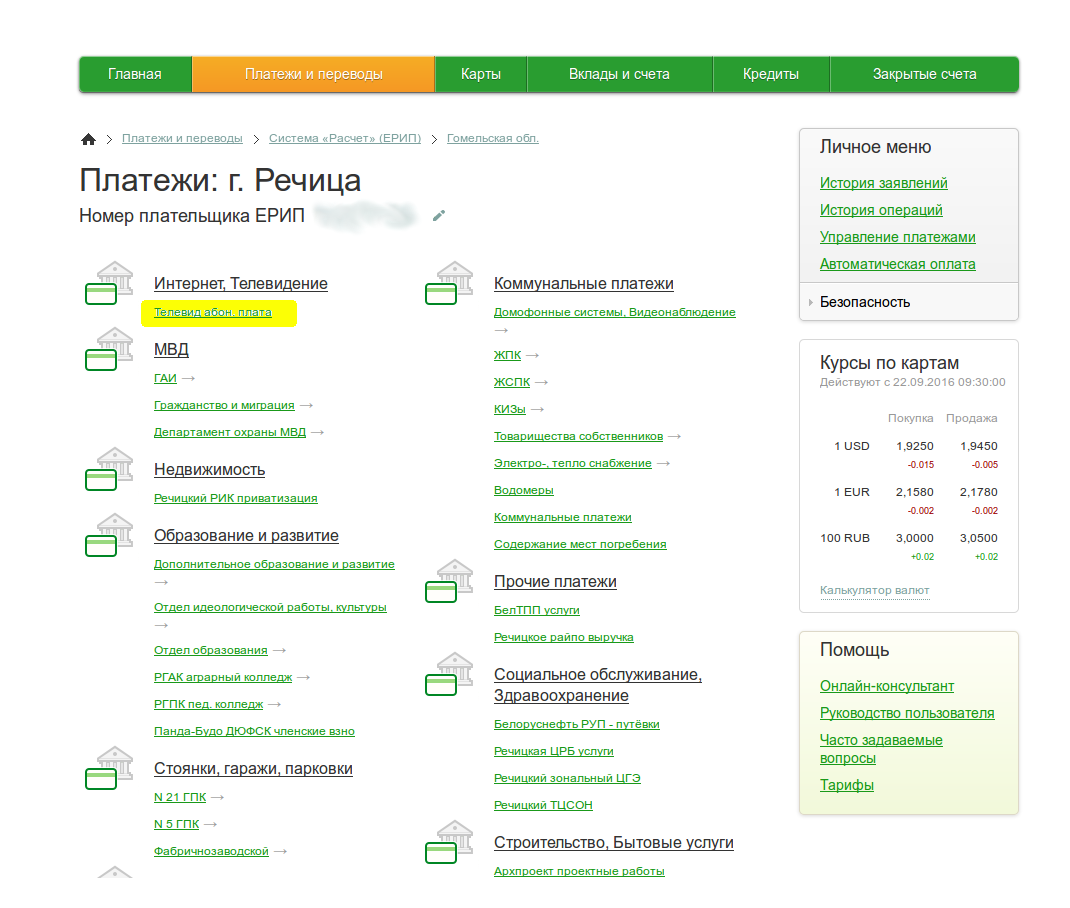Choose Департамент охраны МВД

point(230,433)
